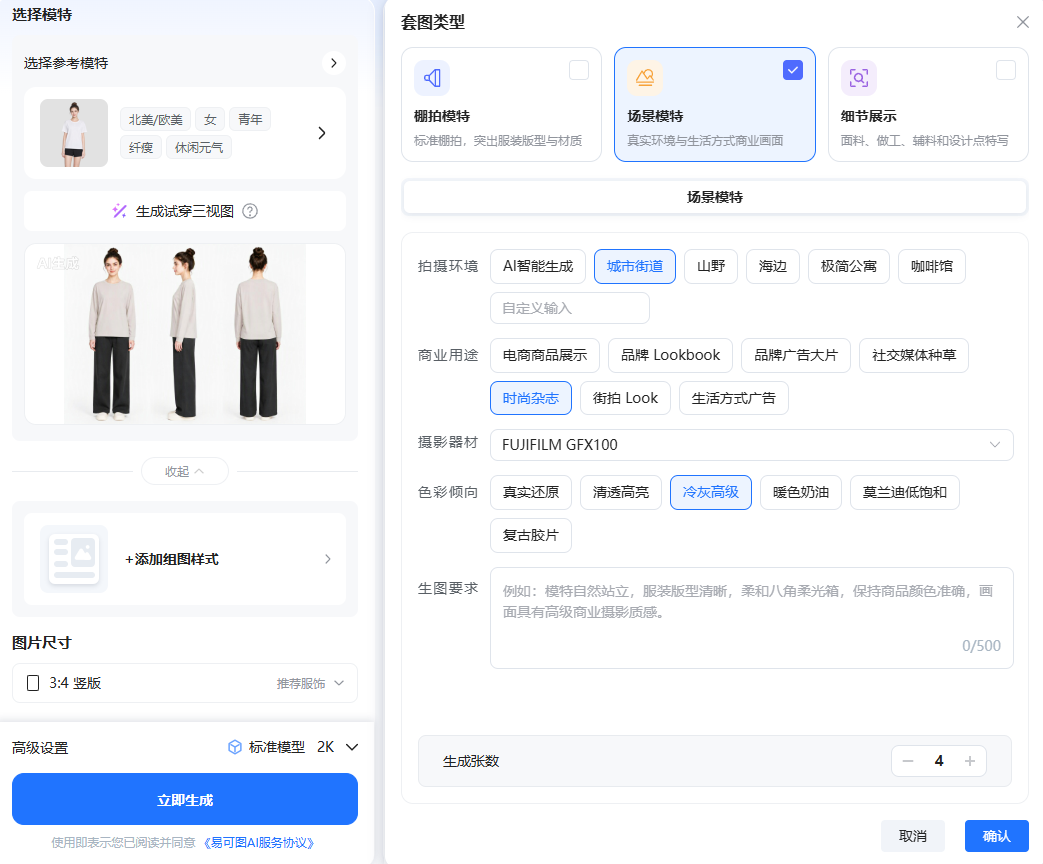Click 确认 to confirm
The height and width of the screenshot is (864, 1043).
[x=996, y=836]
